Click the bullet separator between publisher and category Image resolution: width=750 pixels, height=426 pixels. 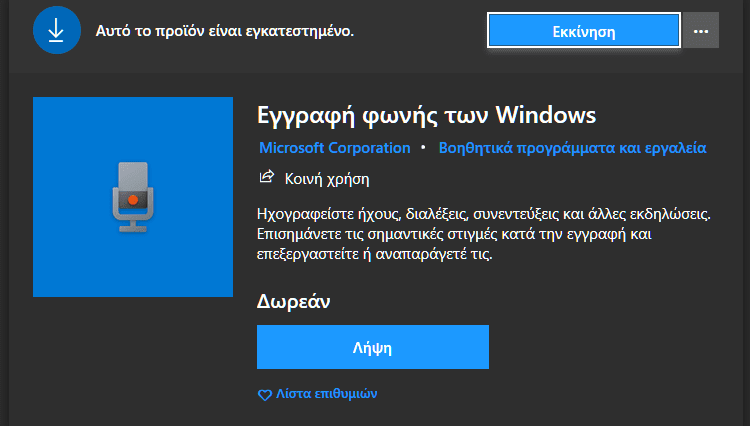pyautogui.click(x=423, y=147)
